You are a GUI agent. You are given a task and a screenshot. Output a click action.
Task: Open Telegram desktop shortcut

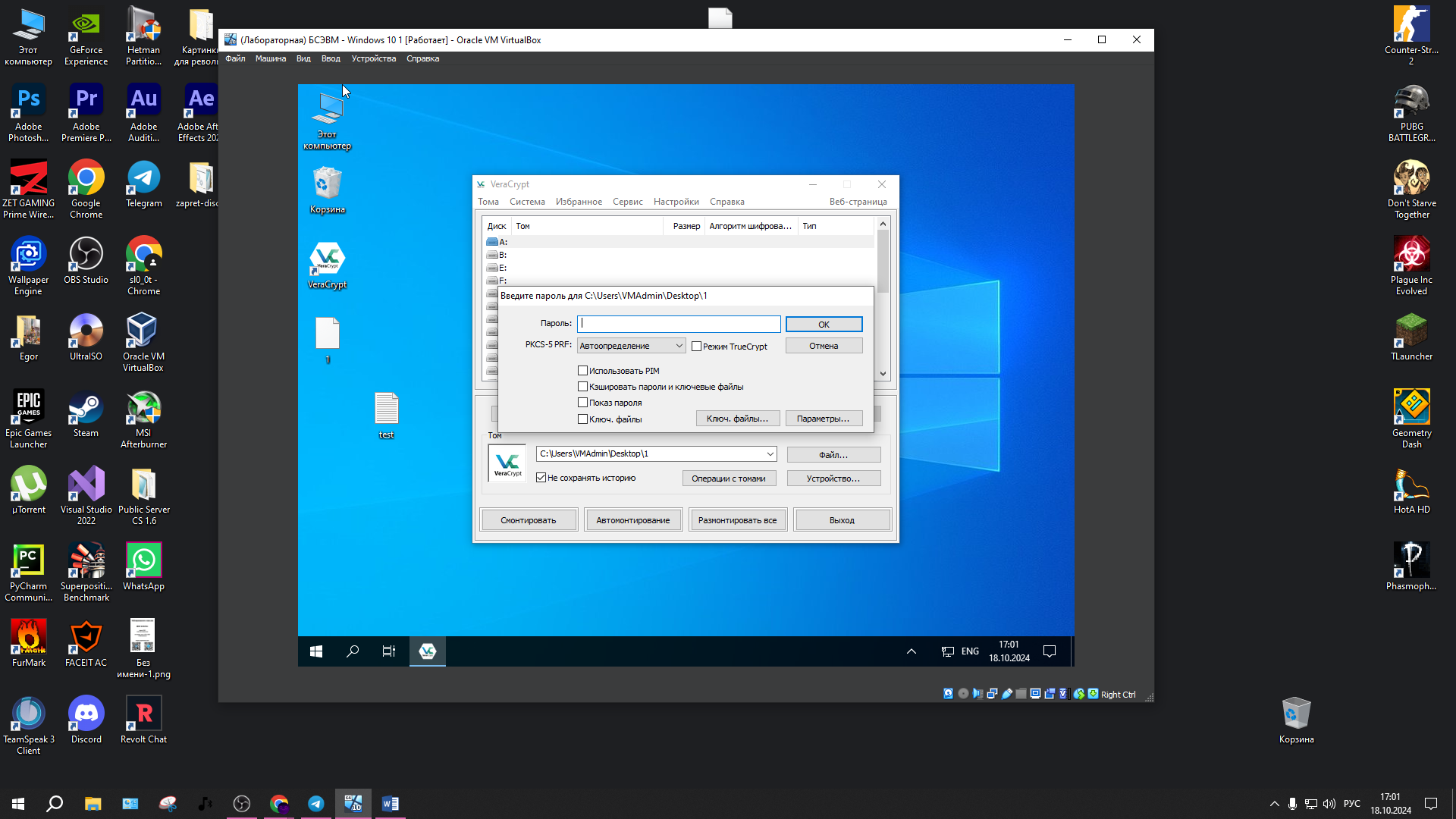point(143,184)
